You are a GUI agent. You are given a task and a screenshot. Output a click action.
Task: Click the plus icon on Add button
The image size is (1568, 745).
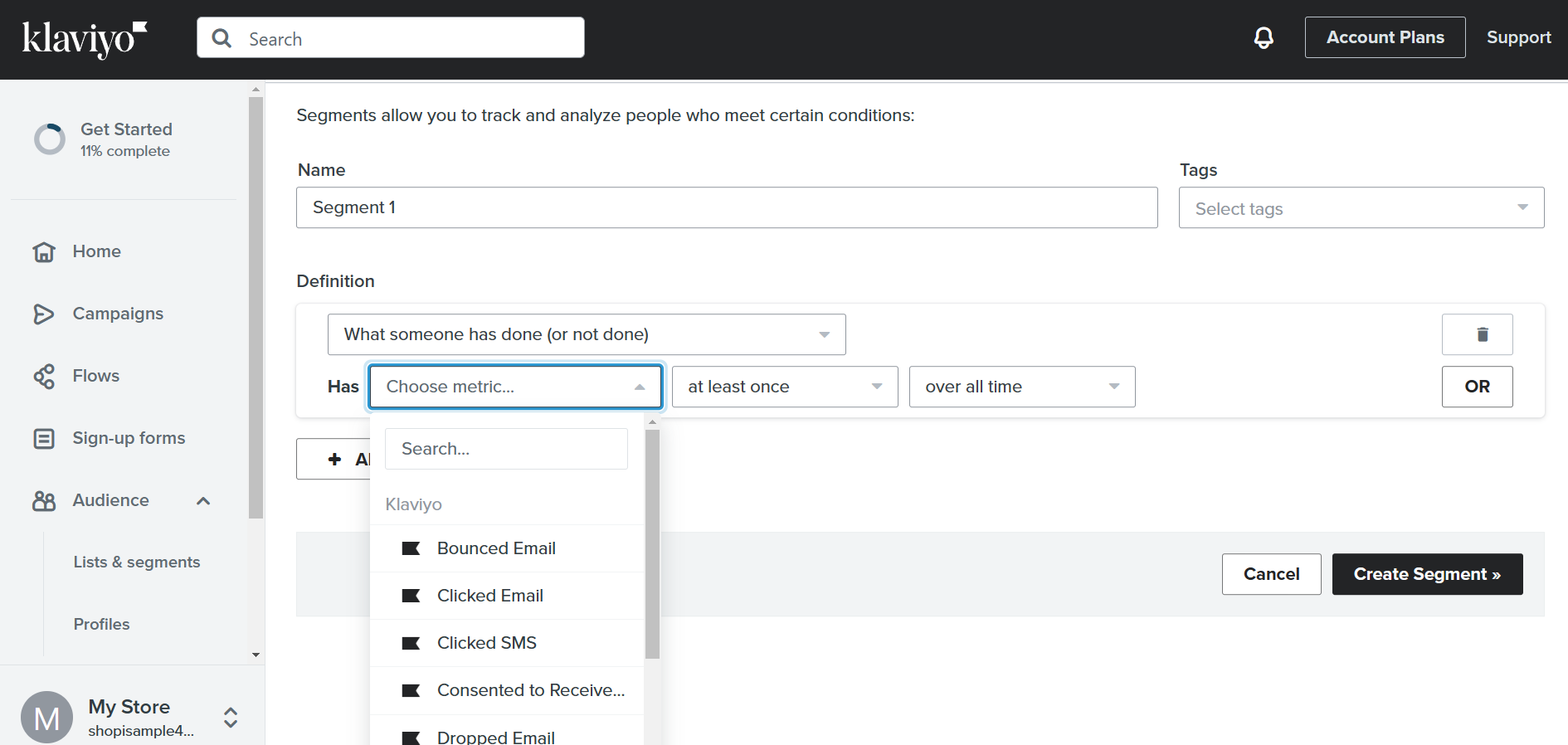click(335, 459)
